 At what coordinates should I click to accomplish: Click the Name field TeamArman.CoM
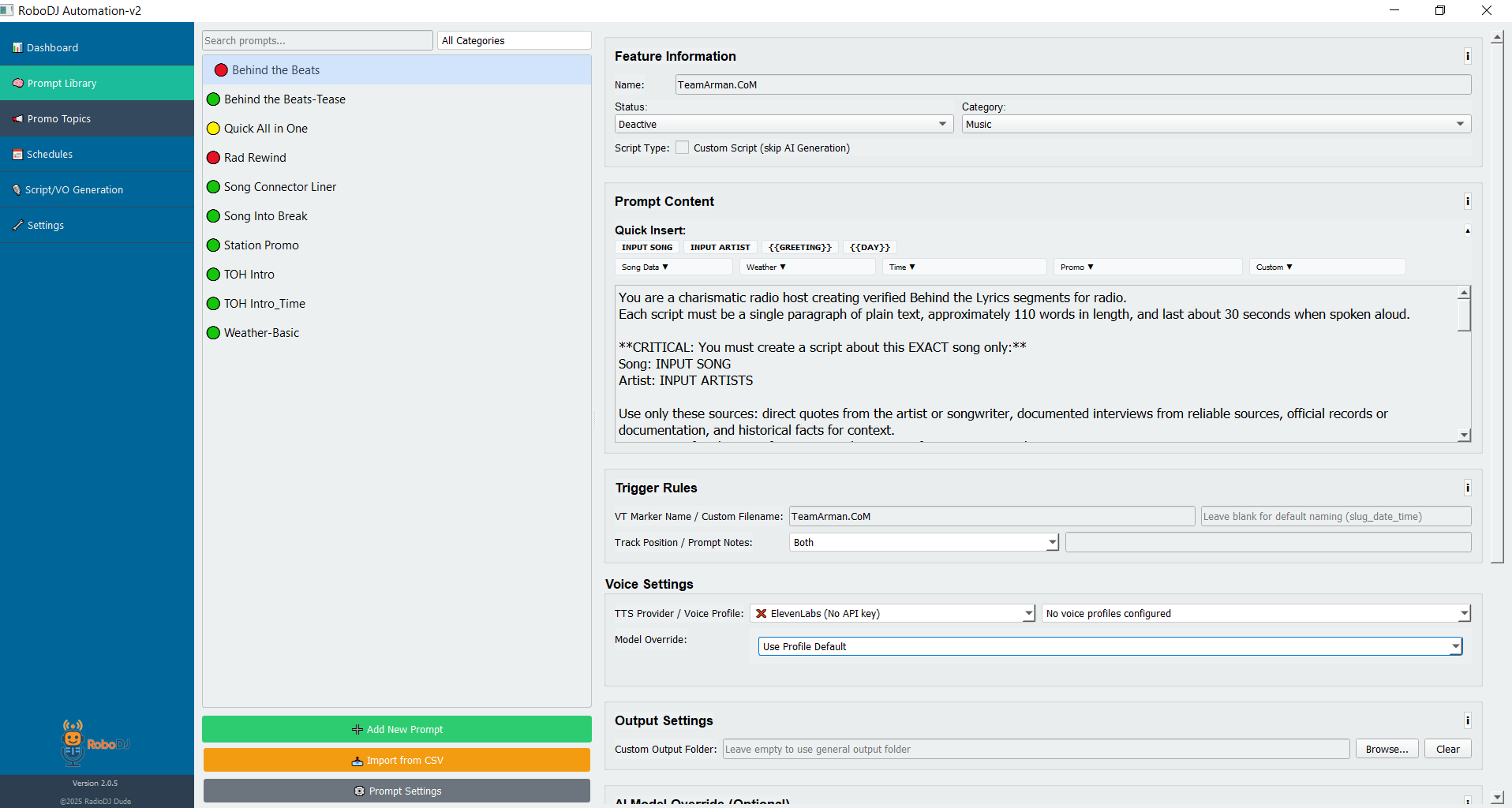(1073, 84)
